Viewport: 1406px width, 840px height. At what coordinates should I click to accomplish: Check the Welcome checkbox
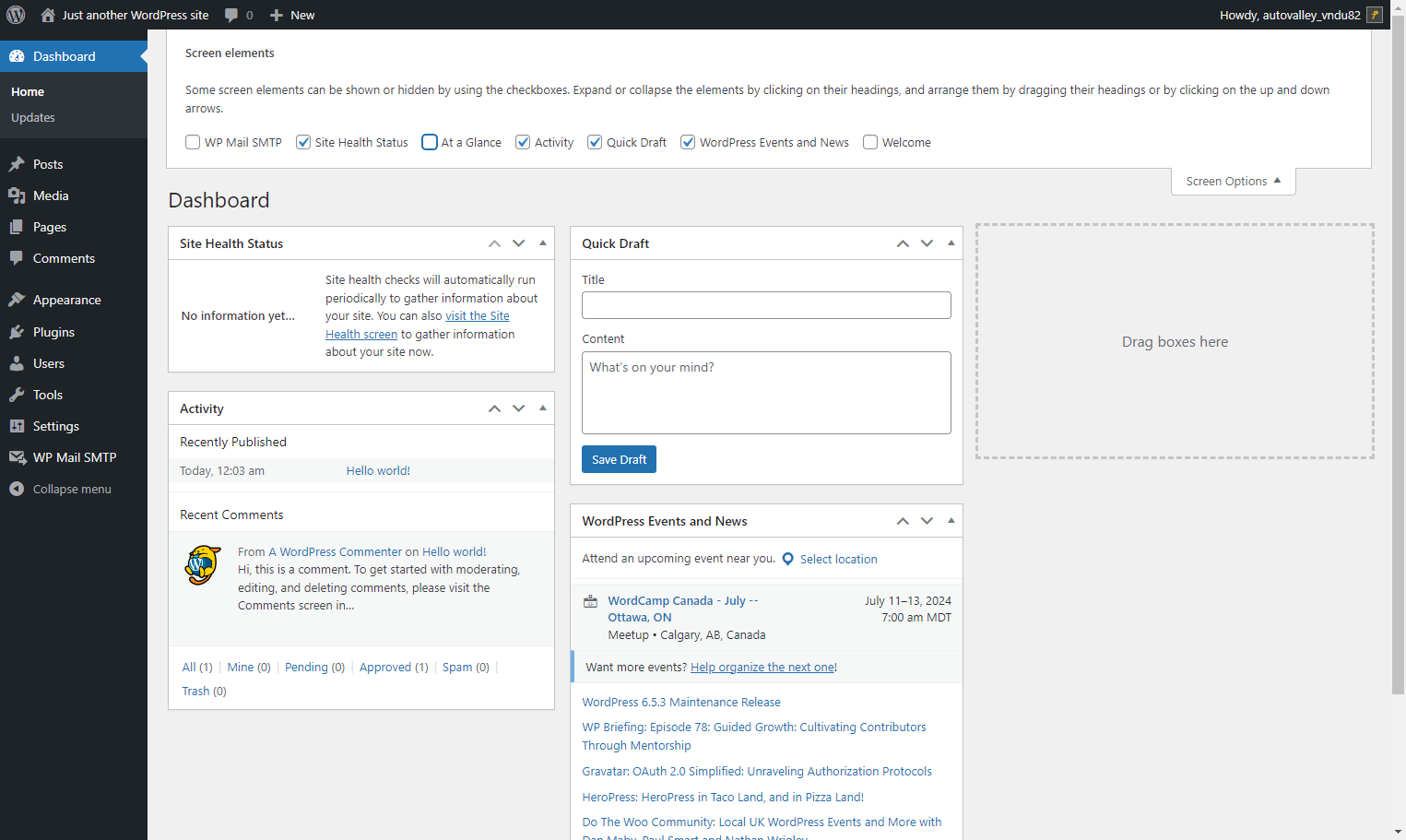click(x=870, y=142)
